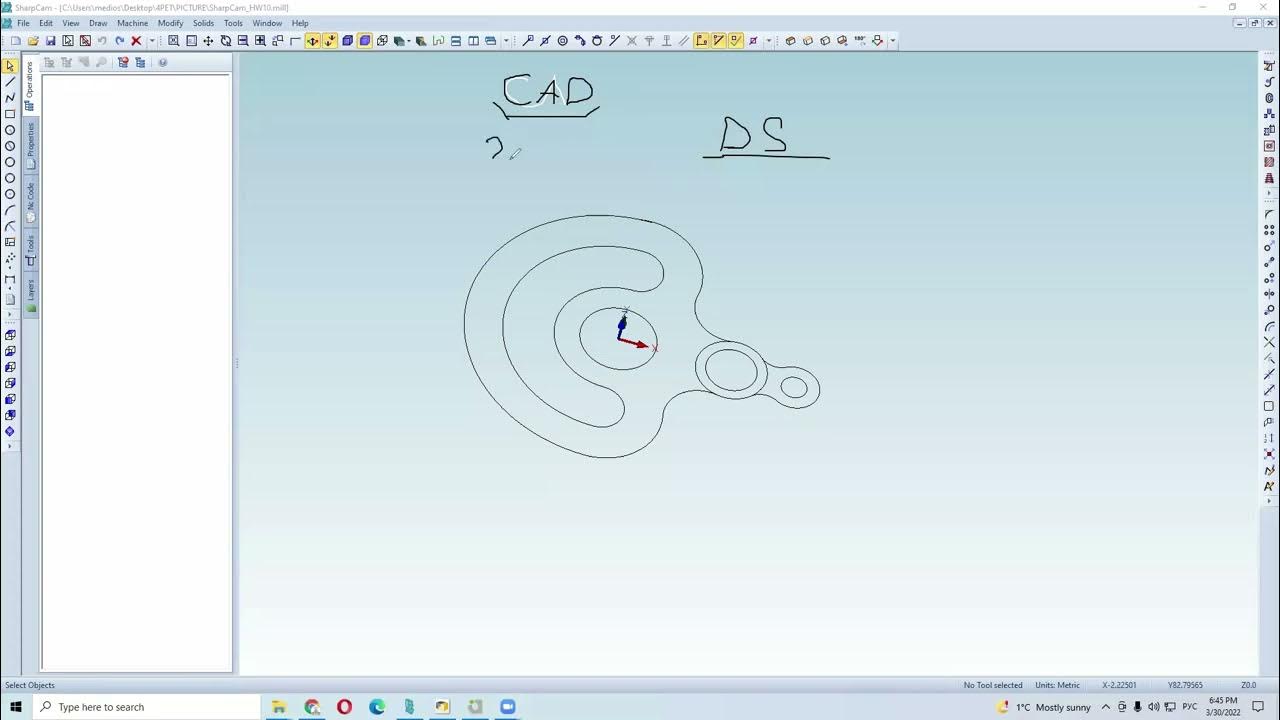This screenshot has width=1280, height=720.
Task: Open File Explorer from the taskbar
Action: [x=279, y=707]
